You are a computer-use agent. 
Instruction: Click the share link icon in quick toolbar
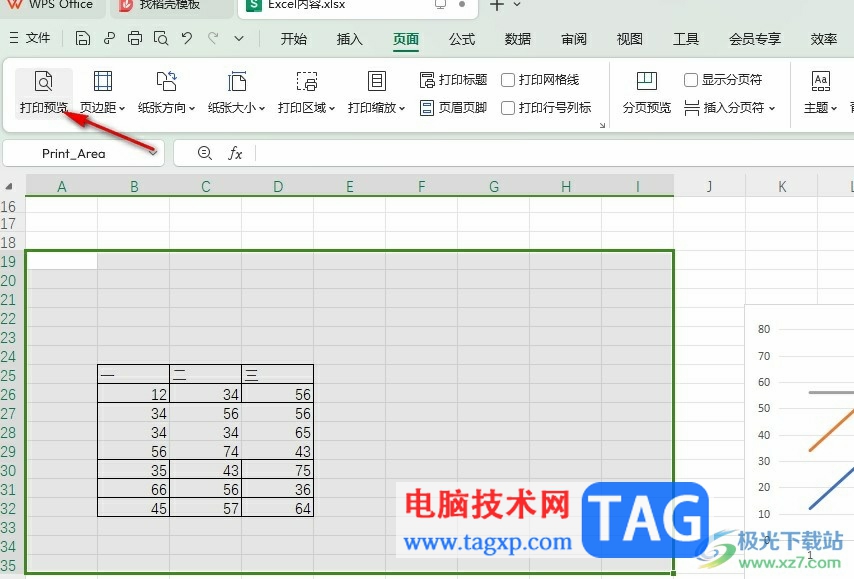pos(109,38)
